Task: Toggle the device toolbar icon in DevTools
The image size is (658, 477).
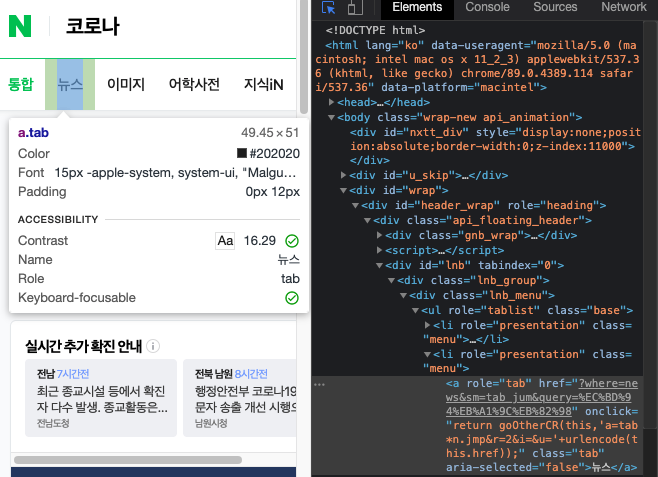Action: (355, 8)
